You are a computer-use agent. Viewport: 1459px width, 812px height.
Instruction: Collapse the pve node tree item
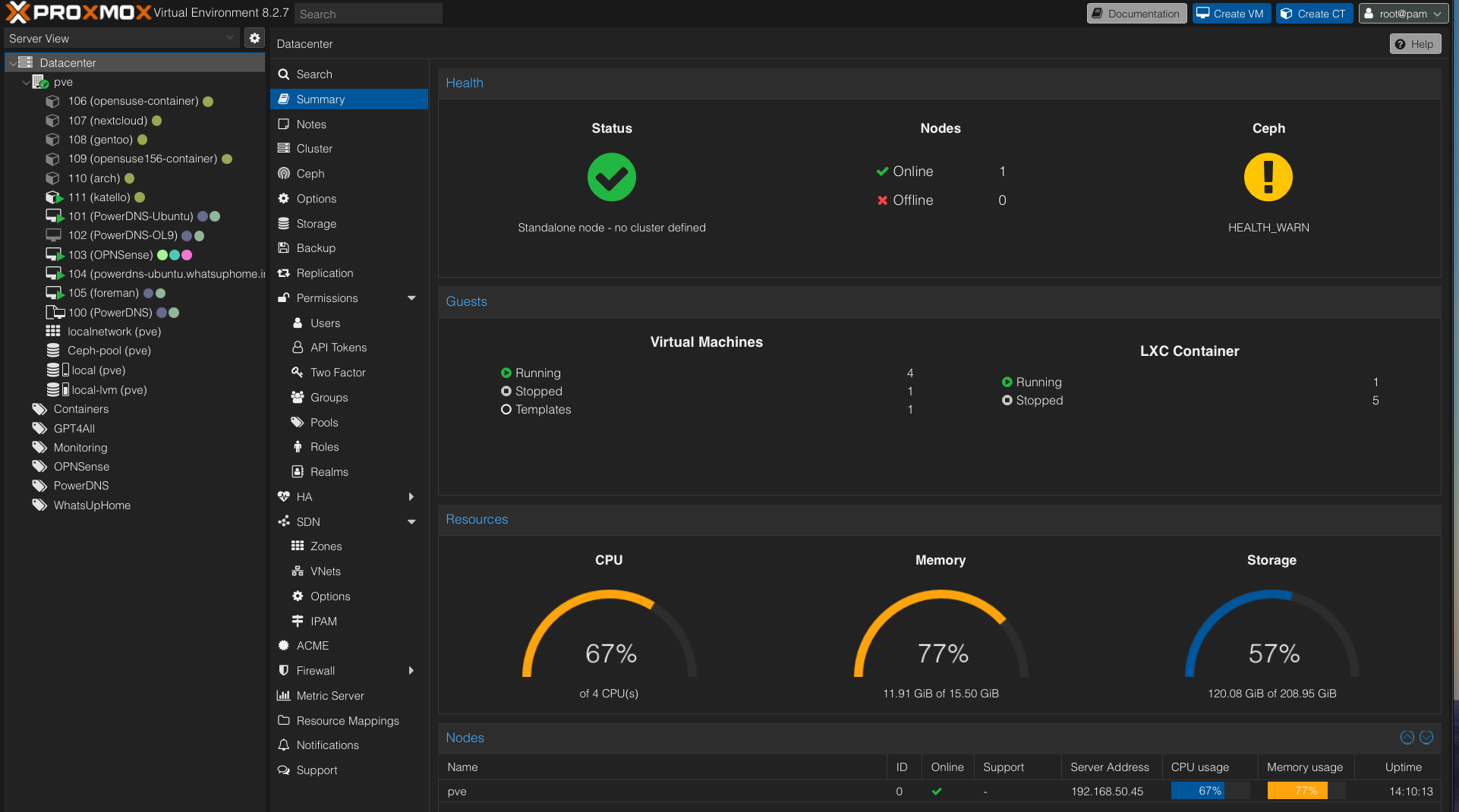pyautogui.click(x=25, y=81)
